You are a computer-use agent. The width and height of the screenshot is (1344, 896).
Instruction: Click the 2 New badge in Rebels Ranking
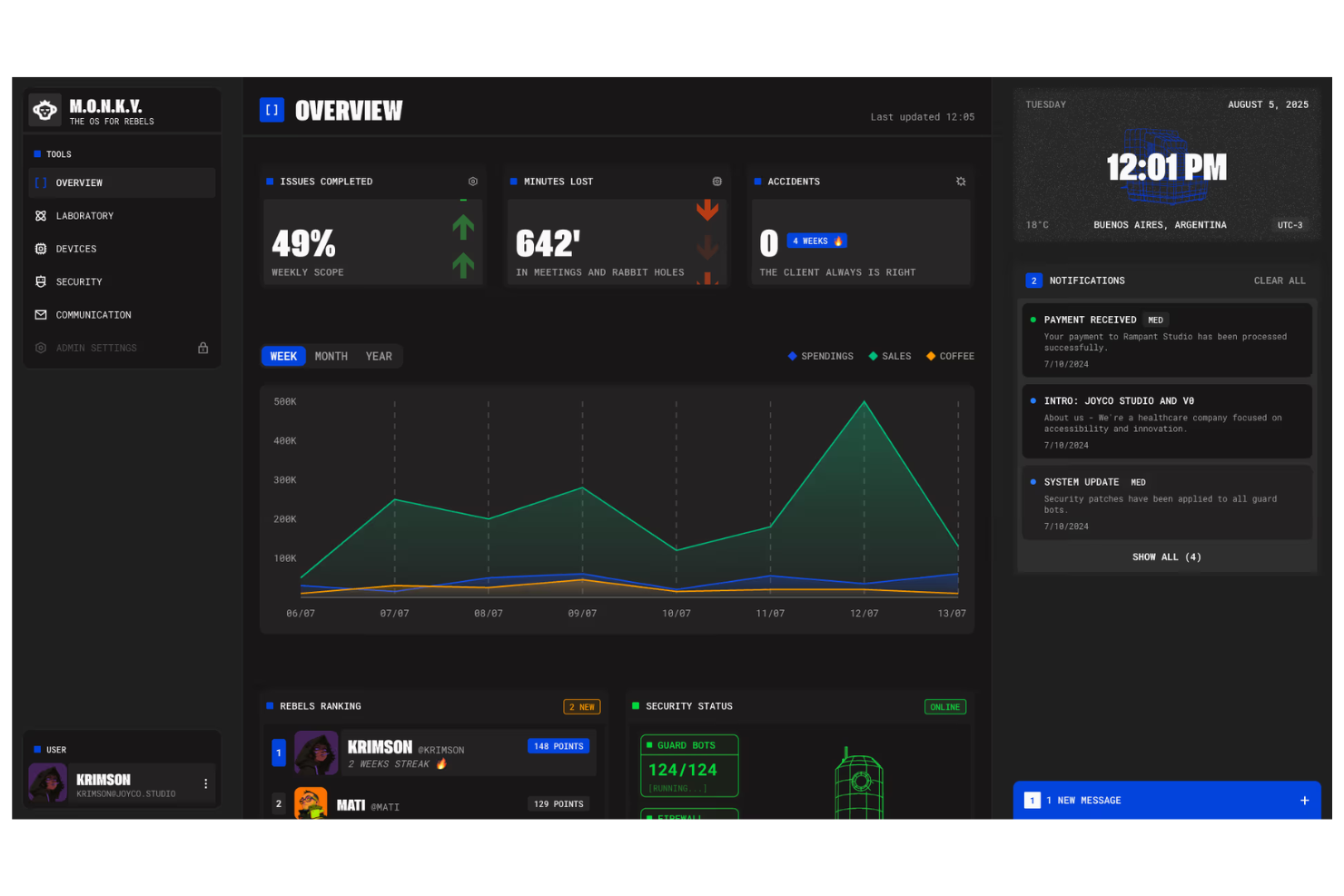[x=582, y=707]
